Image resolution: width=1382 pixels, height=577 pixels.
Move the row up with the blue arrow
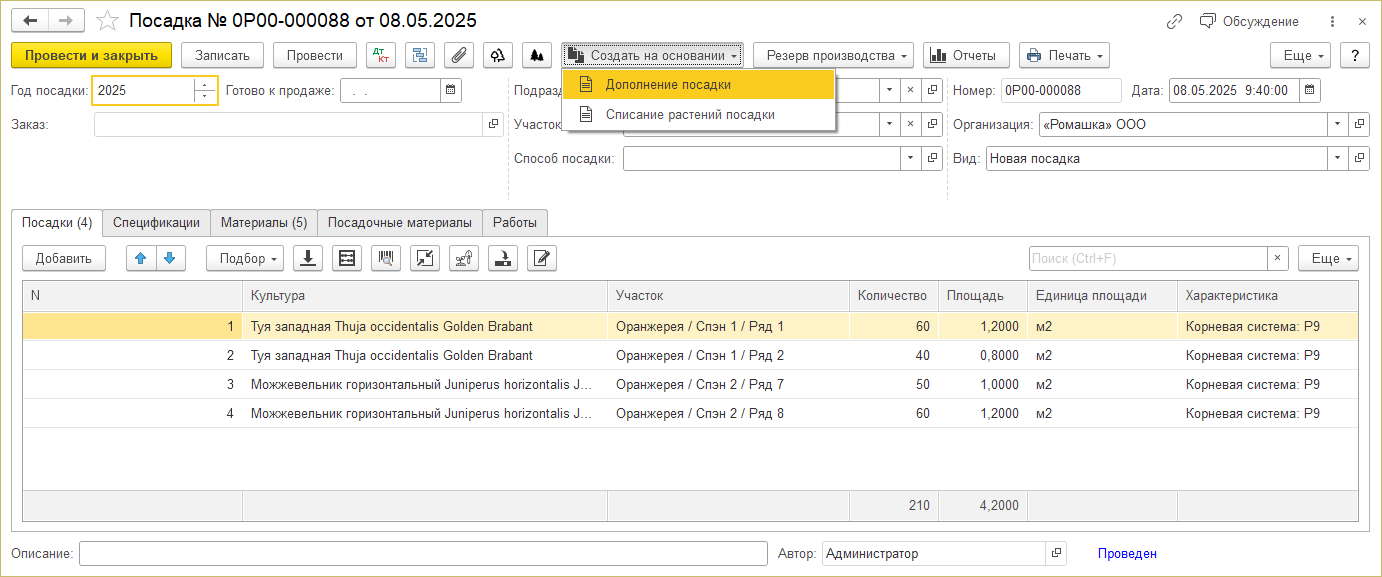(141, 258)
